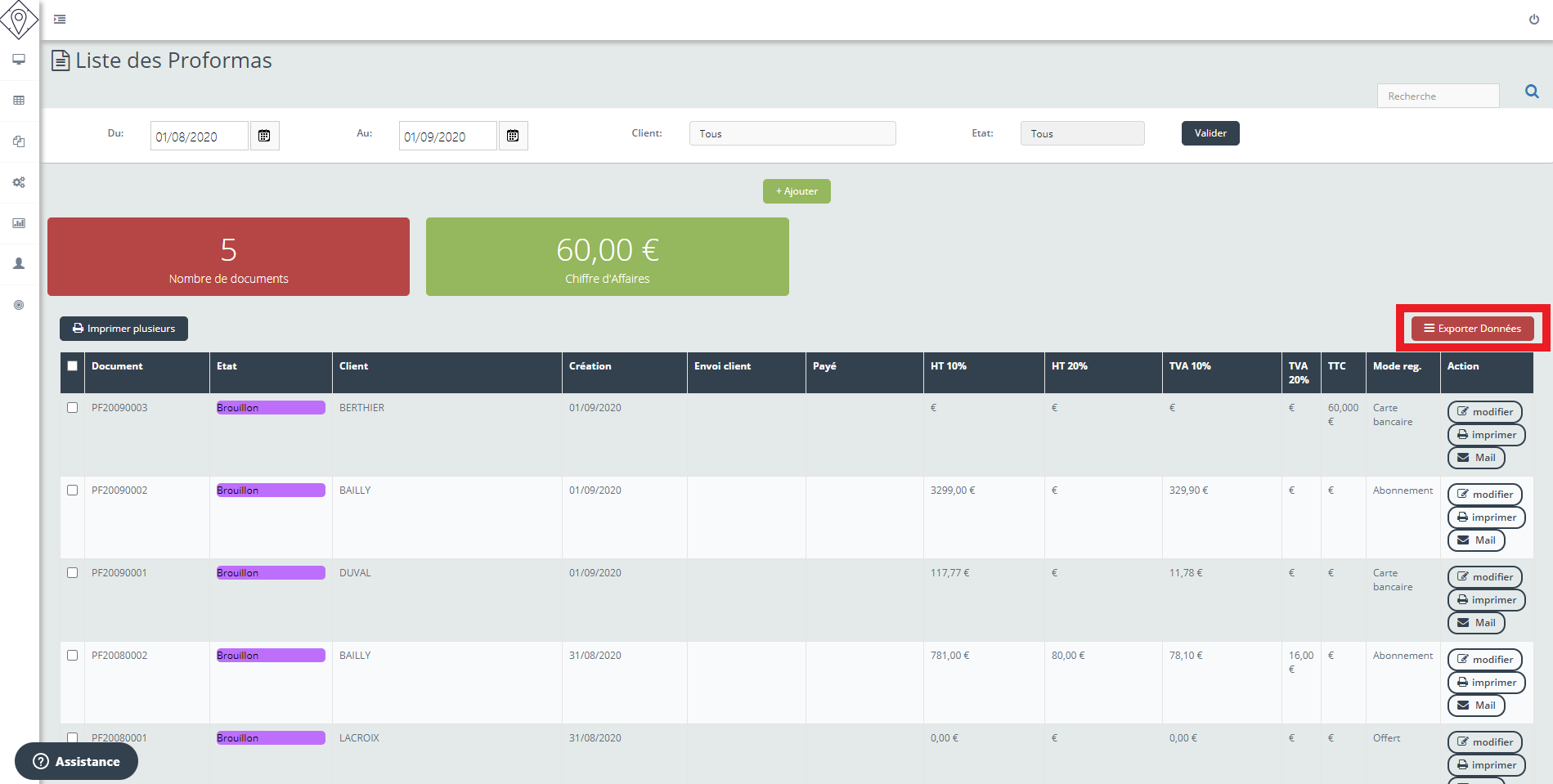The width and height of the screenshot is (1553, 784).
Task: Open the user profile icon in sidebar
Action: pyautogui.click(x=18, y=263)
